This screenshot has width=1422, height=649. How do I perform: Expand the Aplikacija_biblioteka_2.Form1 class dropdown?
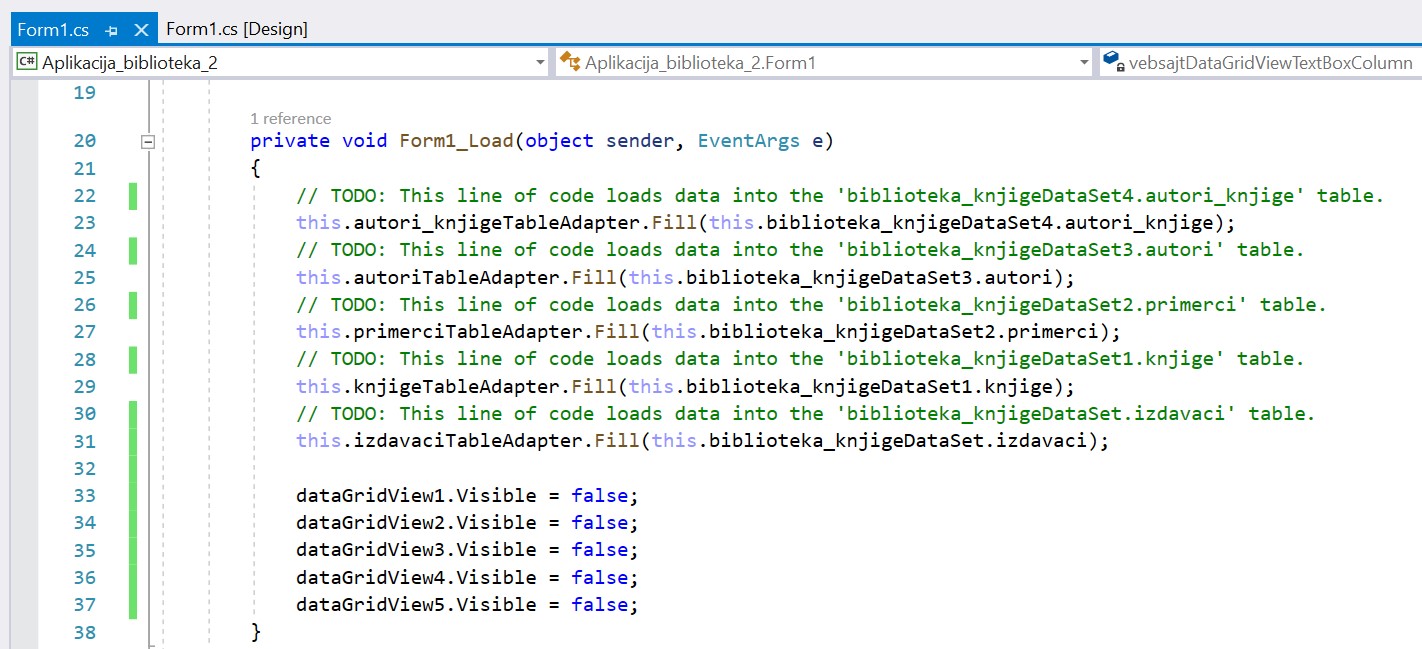pyautogui.click(x=1084, y=63)
